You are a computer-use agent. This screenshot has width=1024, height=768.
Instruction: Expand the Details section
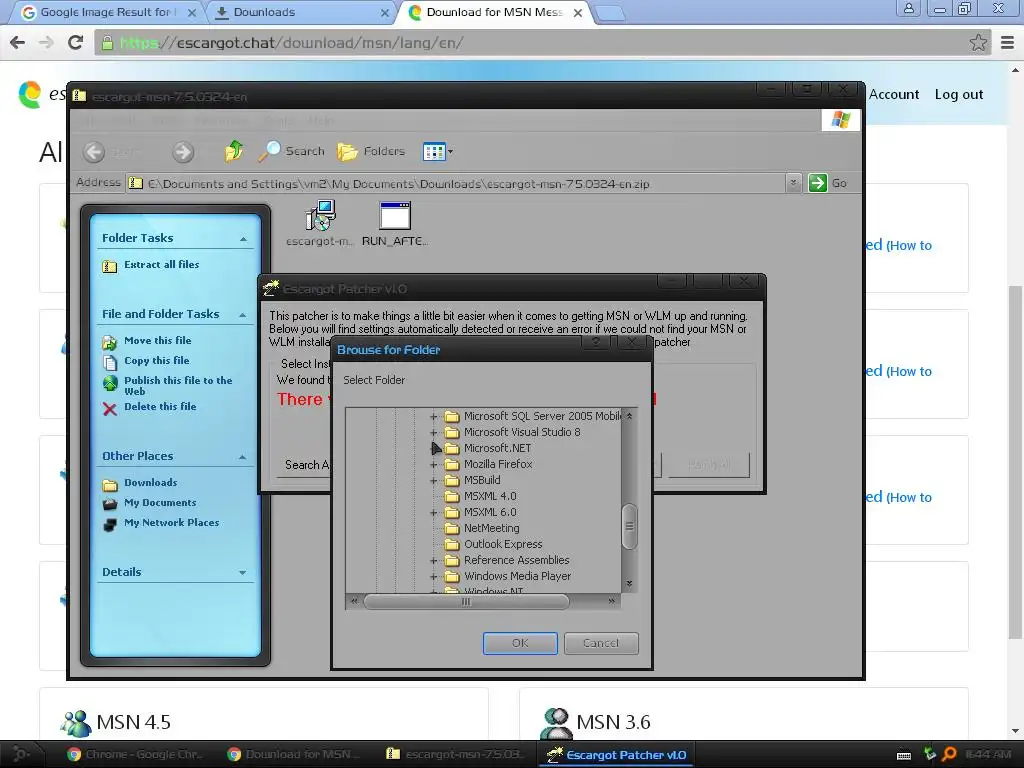[243, 573]
